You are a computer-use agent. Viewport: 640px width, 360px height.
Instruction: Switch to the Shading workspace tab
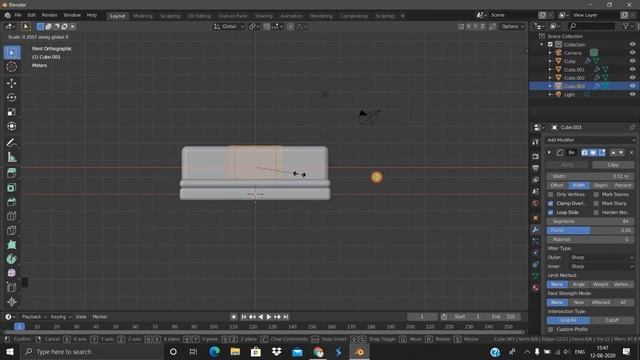point(264,16)
